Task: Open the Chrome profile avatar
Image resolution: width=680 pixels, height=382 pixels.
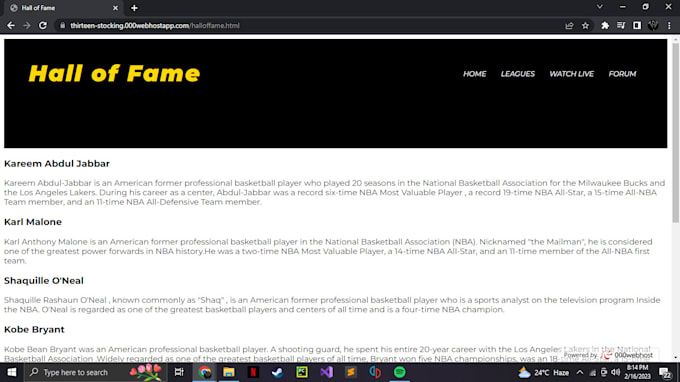Action: point(653,26)
